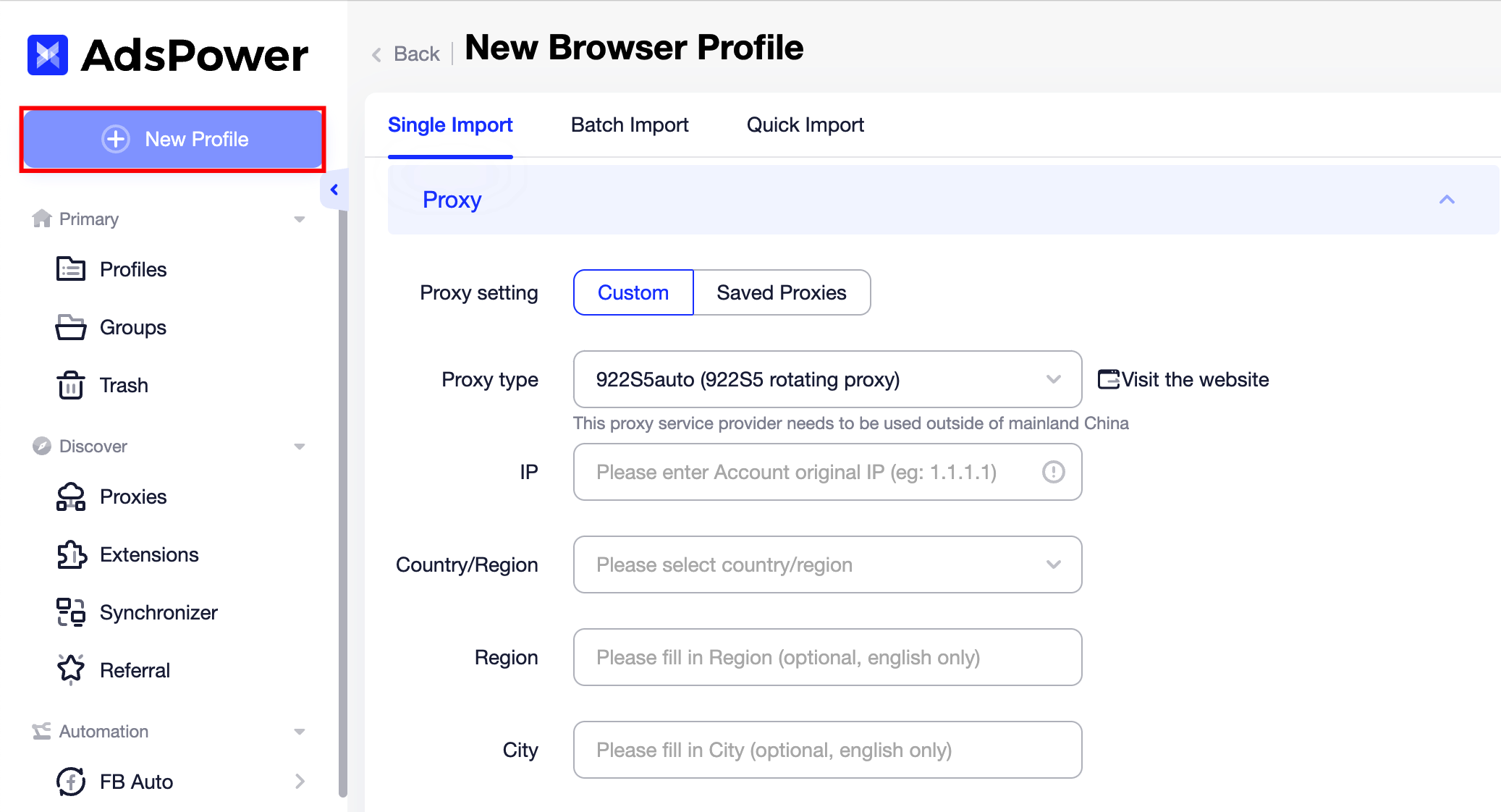Click the New Profile button

(173, 139)
